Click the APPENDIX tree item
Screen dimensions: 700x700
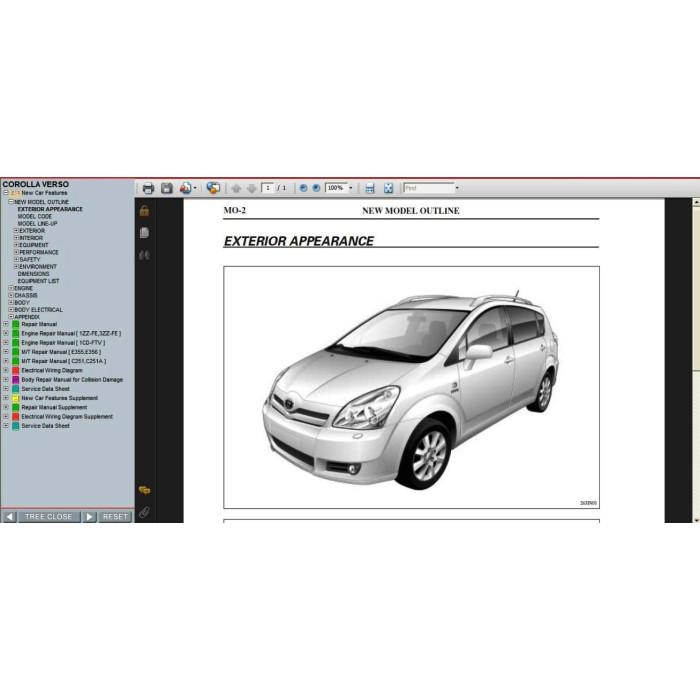point(27,317)
